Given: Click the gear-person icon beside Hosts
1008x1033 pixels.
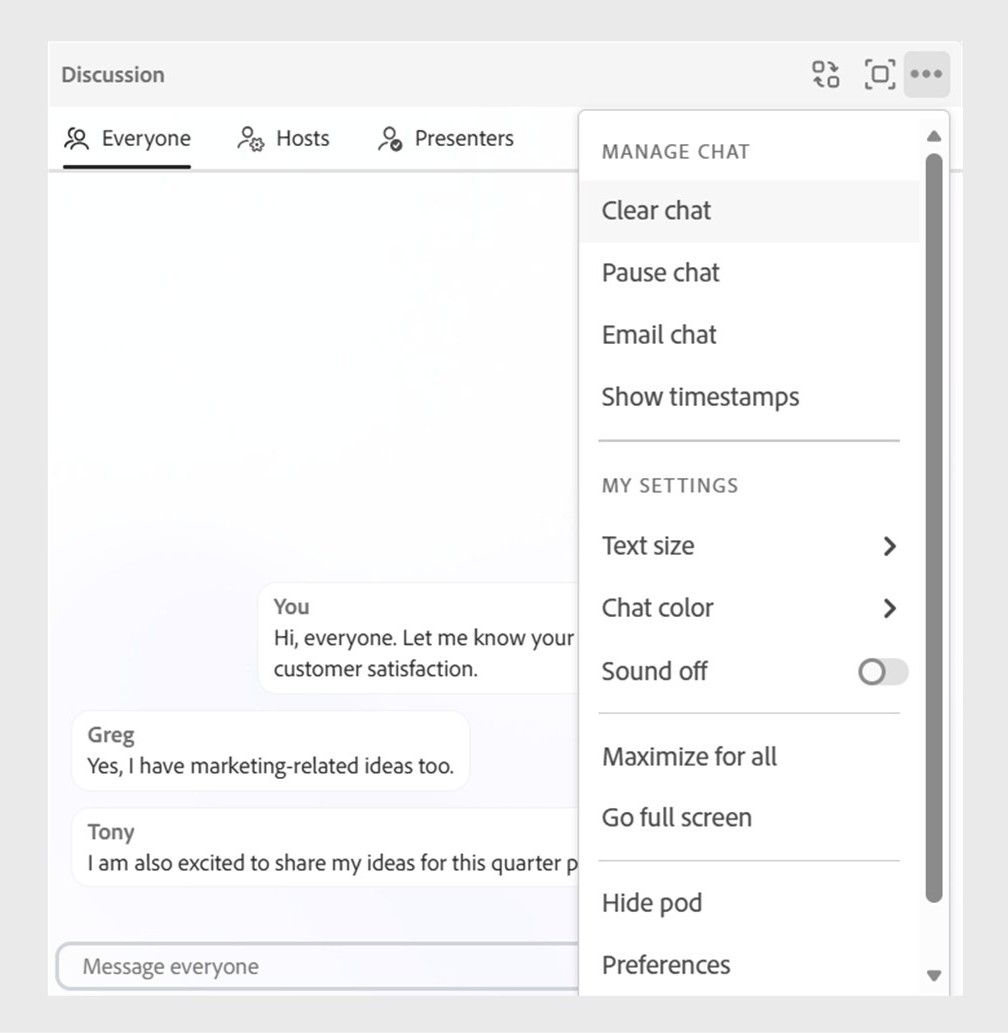Looking at the screenshot, I should (x=248, y=138).
